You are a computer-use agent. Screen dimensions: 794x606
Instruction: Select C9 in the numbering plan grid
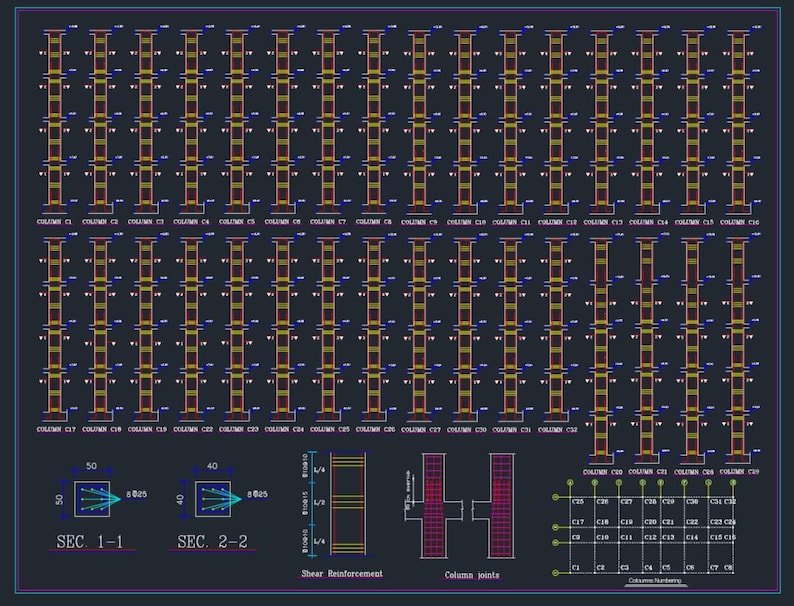point(576,537)
